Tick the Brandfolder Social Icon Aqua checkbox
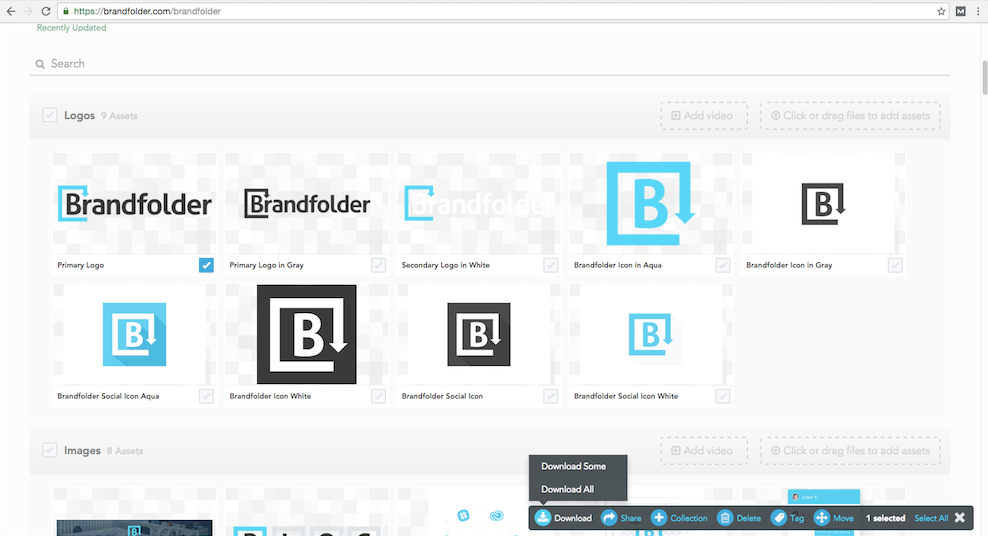 pyautogui.click(x=206, y=396)
